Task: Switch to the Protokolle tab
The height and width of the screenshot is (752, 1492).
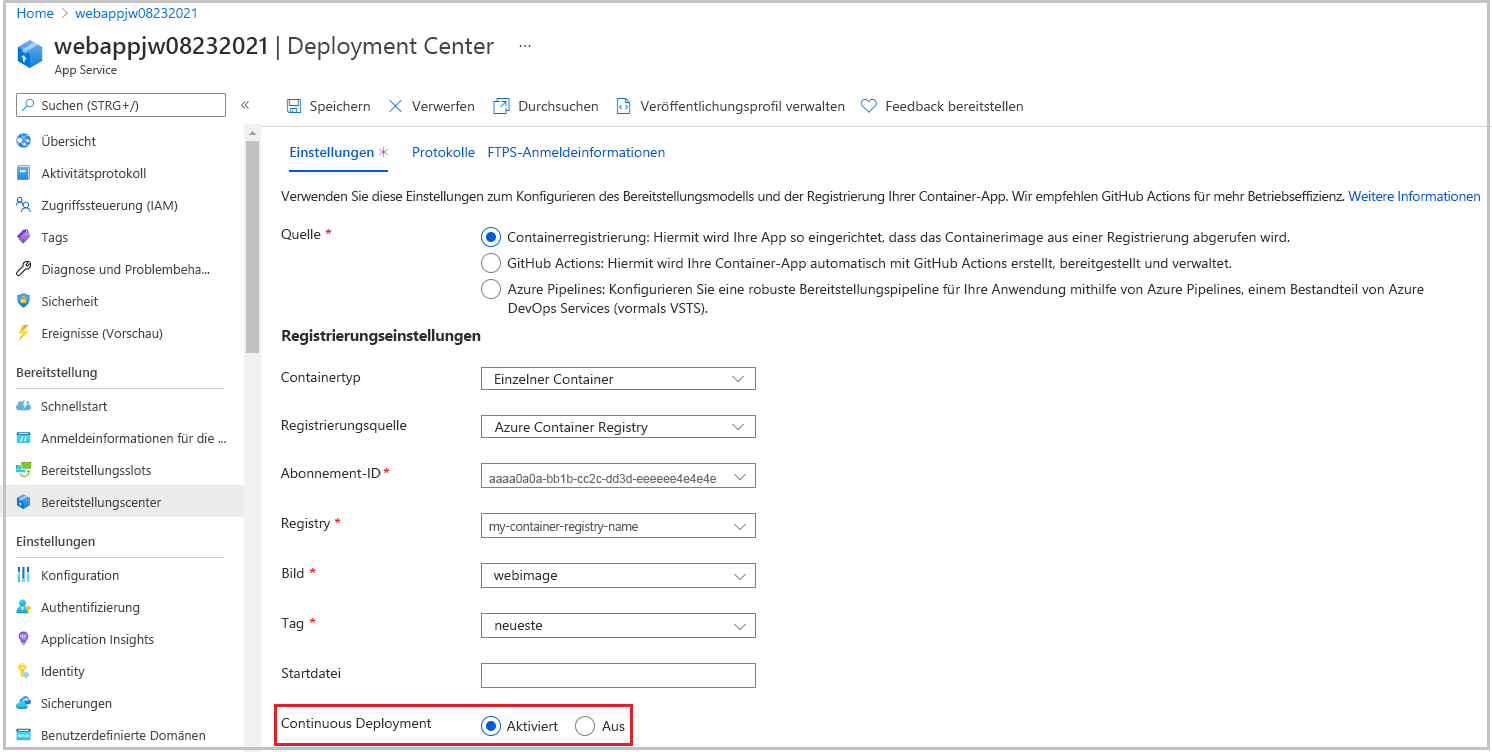Action: (x=443, y=152)
